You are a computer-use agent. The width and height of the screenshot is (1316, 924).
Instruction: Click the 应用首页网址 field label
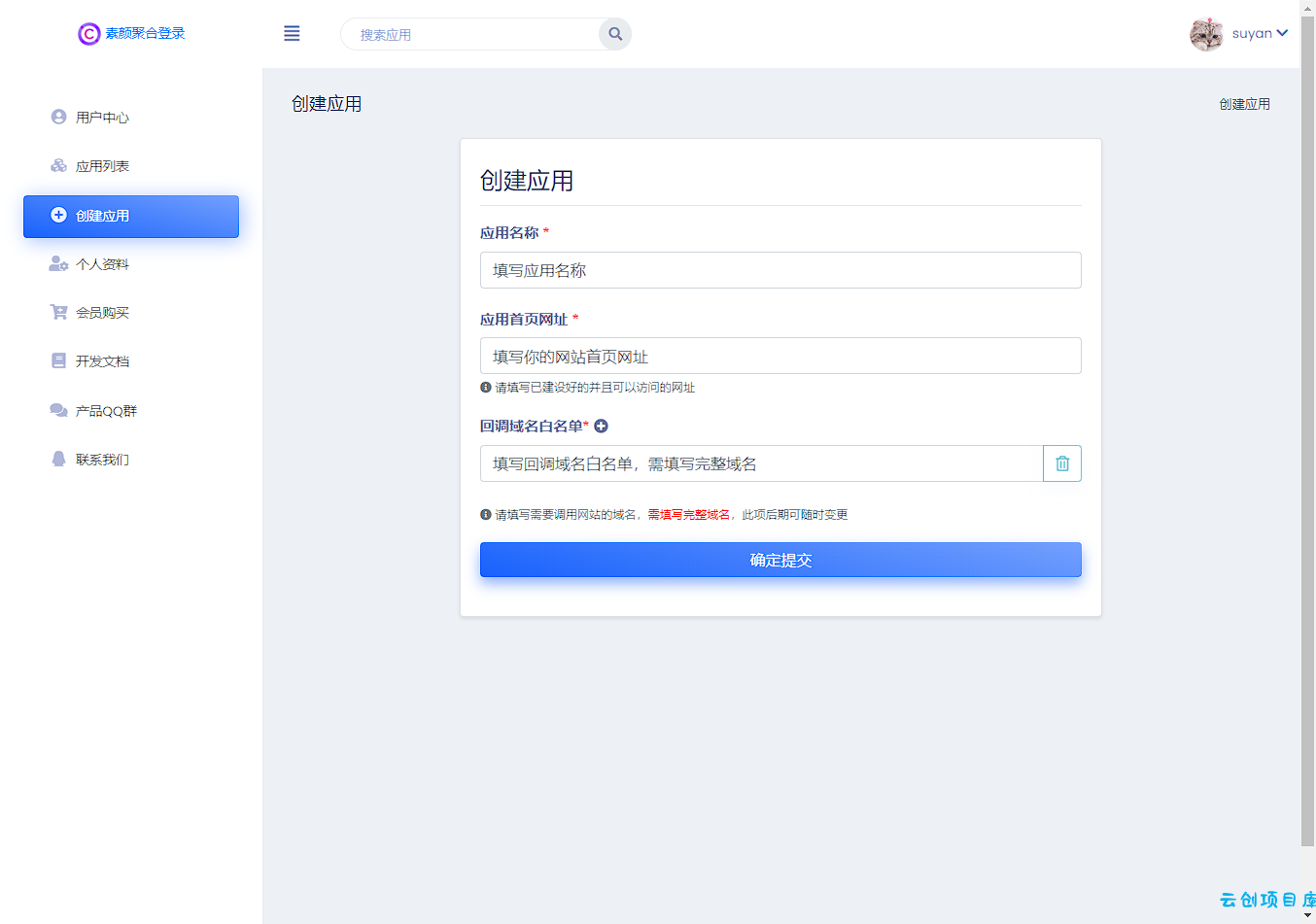[x=524, y=319]
